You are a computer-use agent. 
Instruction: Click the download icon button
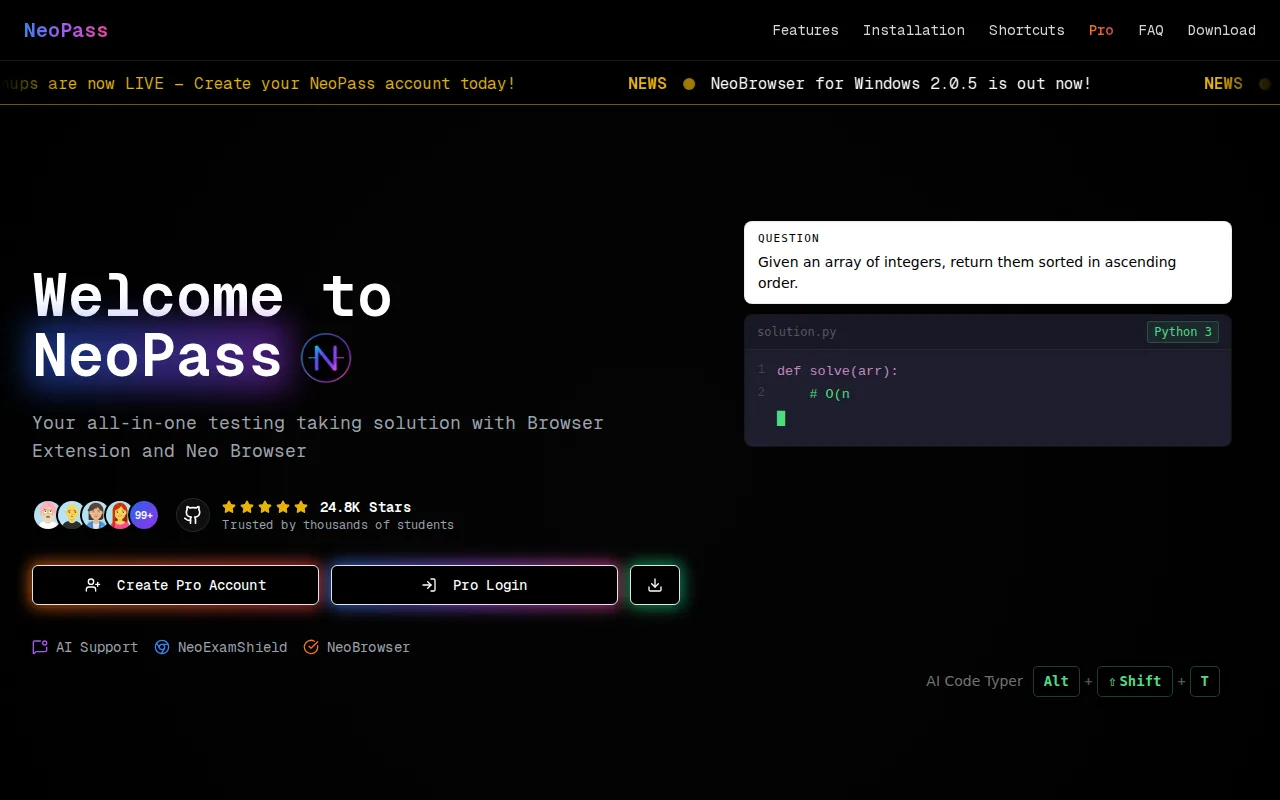pos(655,585)
